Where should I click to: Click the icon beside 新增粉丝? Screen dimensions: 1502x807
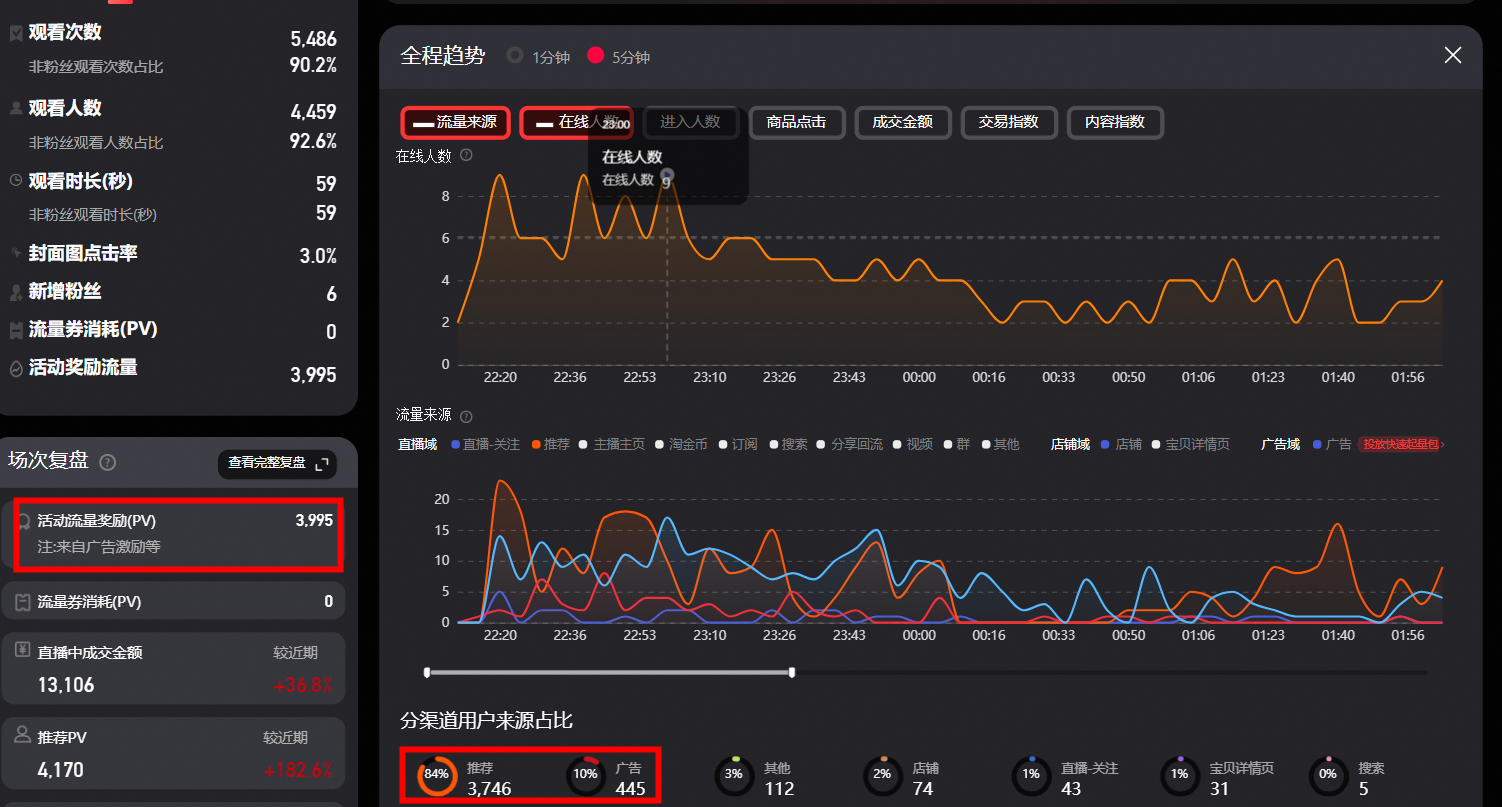pos(16,292)
